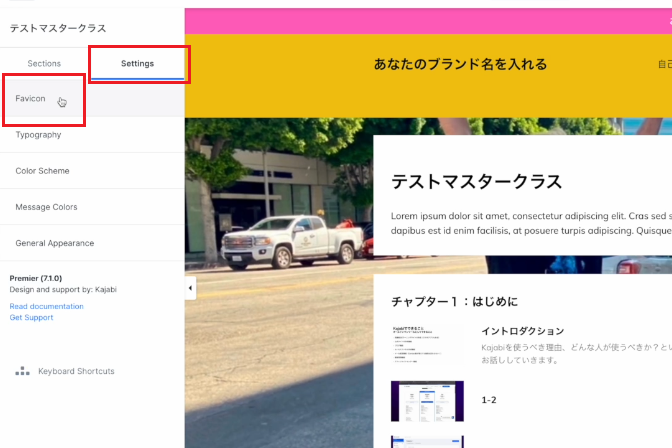Open the 1-2 lesson title
The height and width of the screenshot is (448, 672).
pos(489,400)
